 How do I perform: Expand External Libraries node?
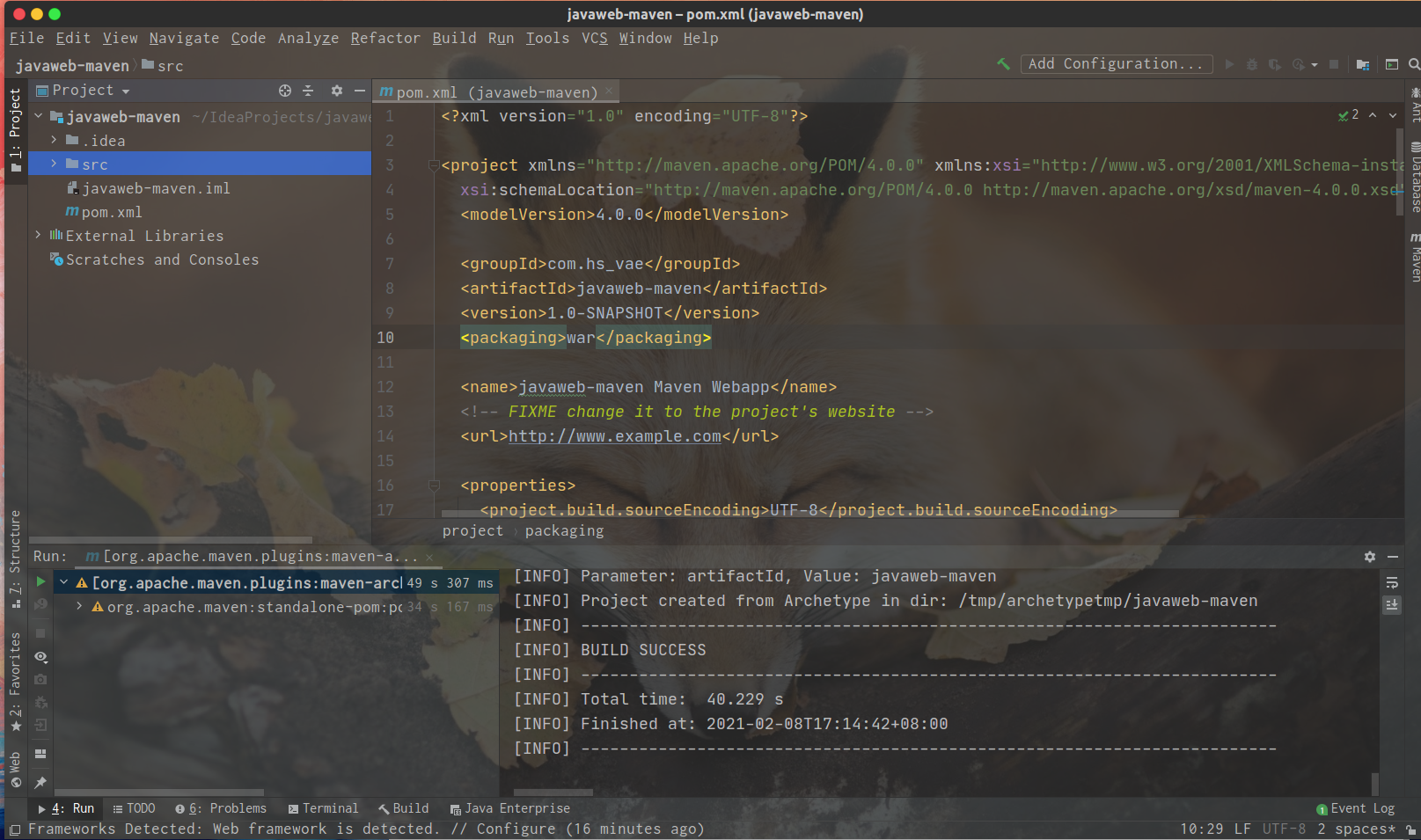coord(38,235)
